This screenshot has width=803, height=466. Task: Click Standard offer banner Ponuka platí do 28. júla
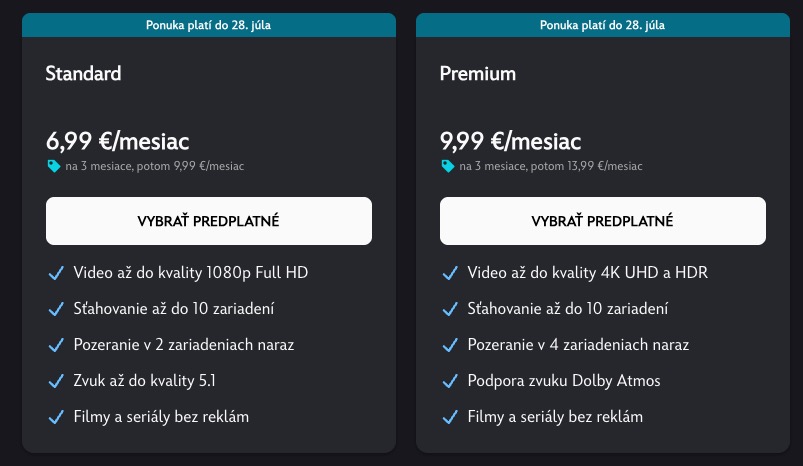209,25
